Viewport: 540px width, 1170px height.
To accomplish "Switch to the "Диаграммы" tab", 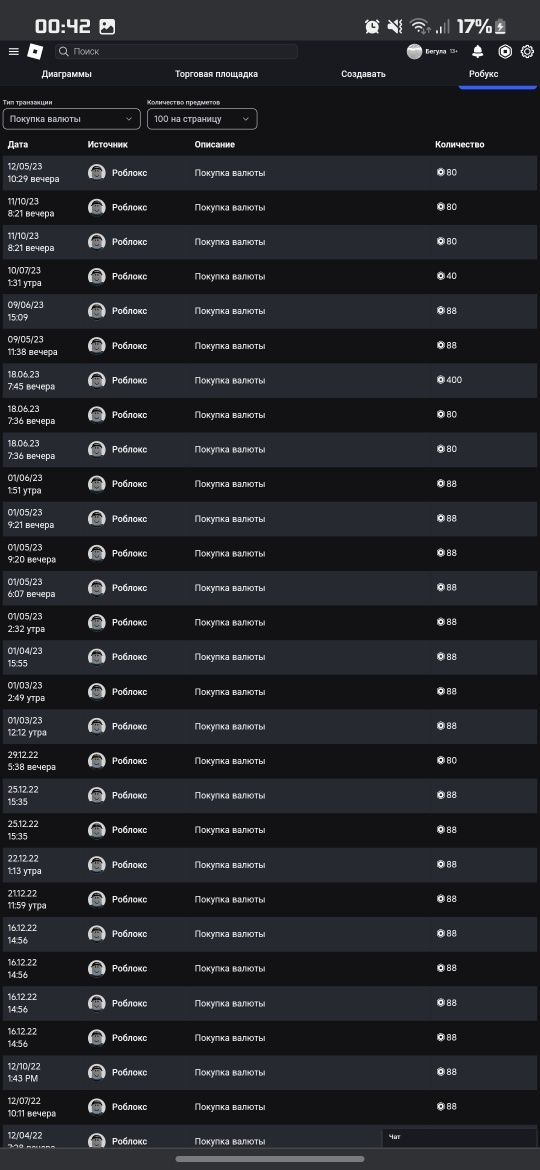I will 67,74.
